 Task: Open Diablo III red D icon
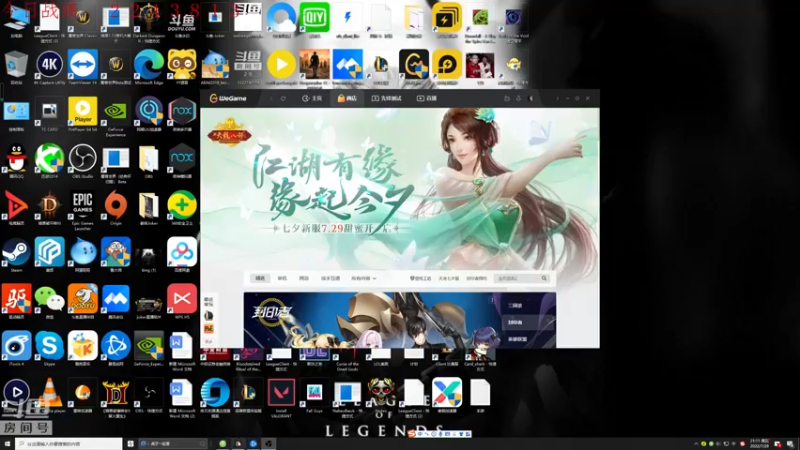pos(49,209)
